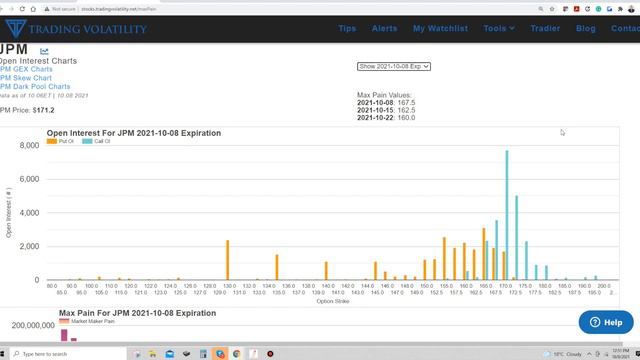This screenshot has height=360, width=640.
Task: Click the tallest Call OI bar at 170
Action: (507, 215)
